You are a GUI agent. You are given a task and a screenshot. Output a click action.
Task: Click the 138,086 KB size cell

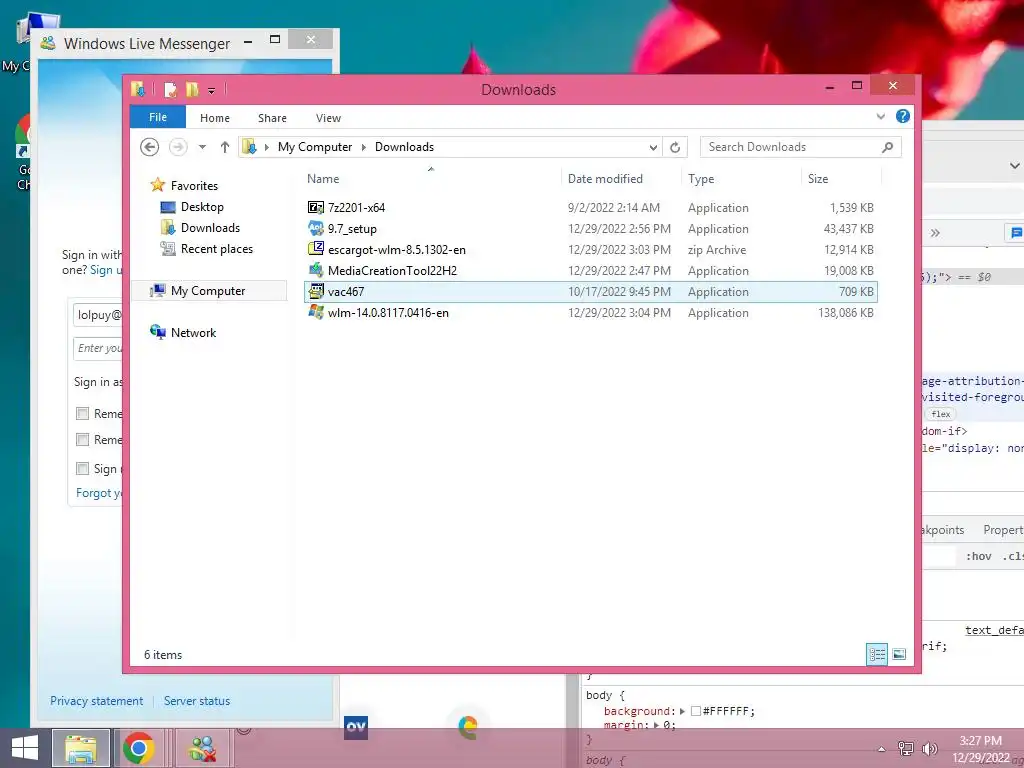pyautogui.click(x=846, y=313)
